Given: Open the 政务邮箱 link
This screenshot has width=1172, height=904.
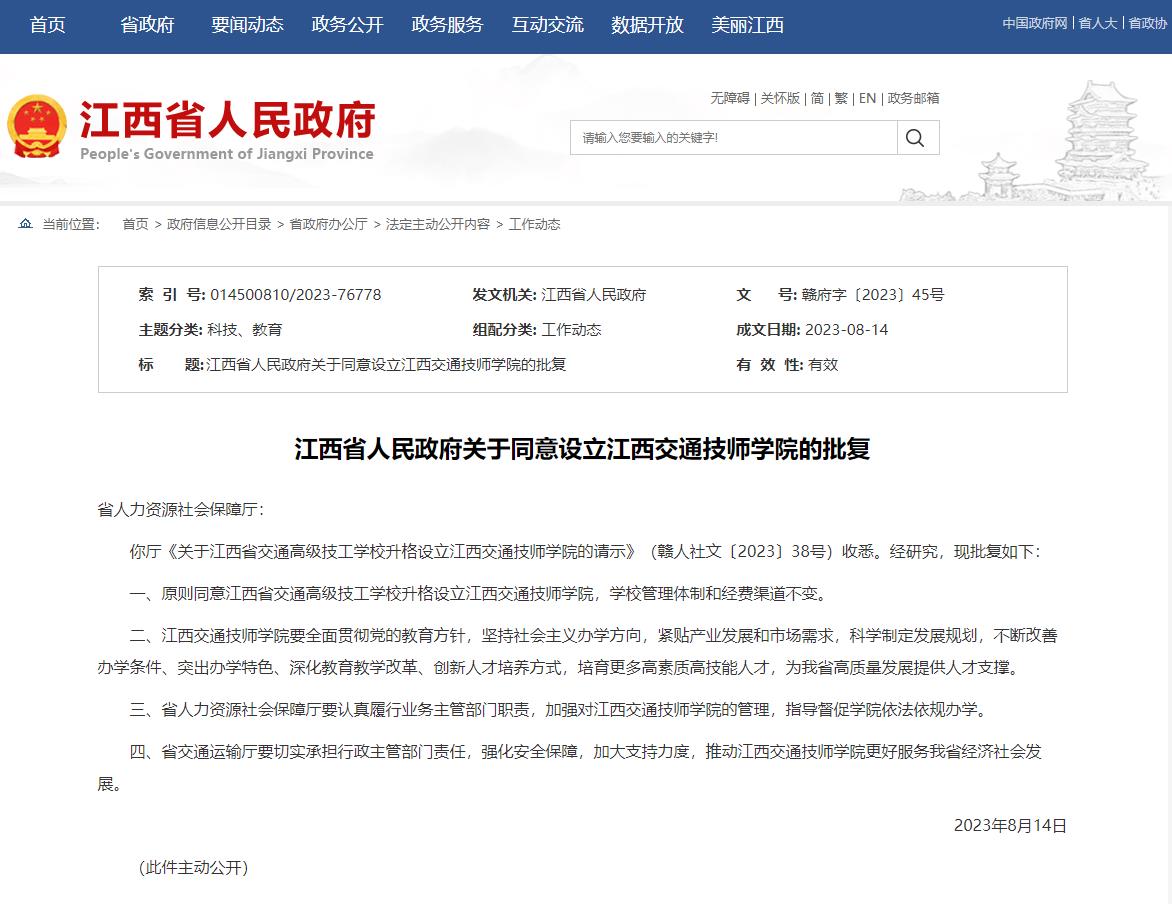Looking at the screenshot, I should [x=913, y=98].
